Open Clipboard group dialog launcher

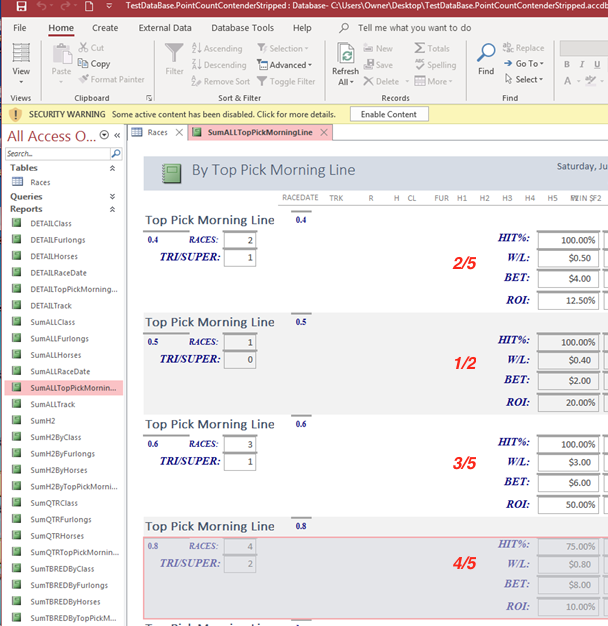pyautogui.click(x=149, y=98)
